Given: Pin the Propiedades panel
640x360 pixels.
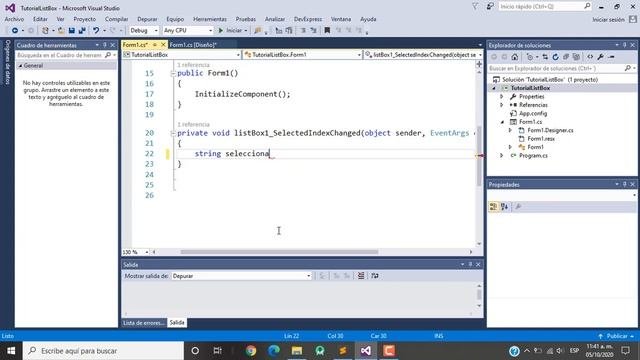Looking at the screenshot, I should pyautogui.click(x=624, y=184).
